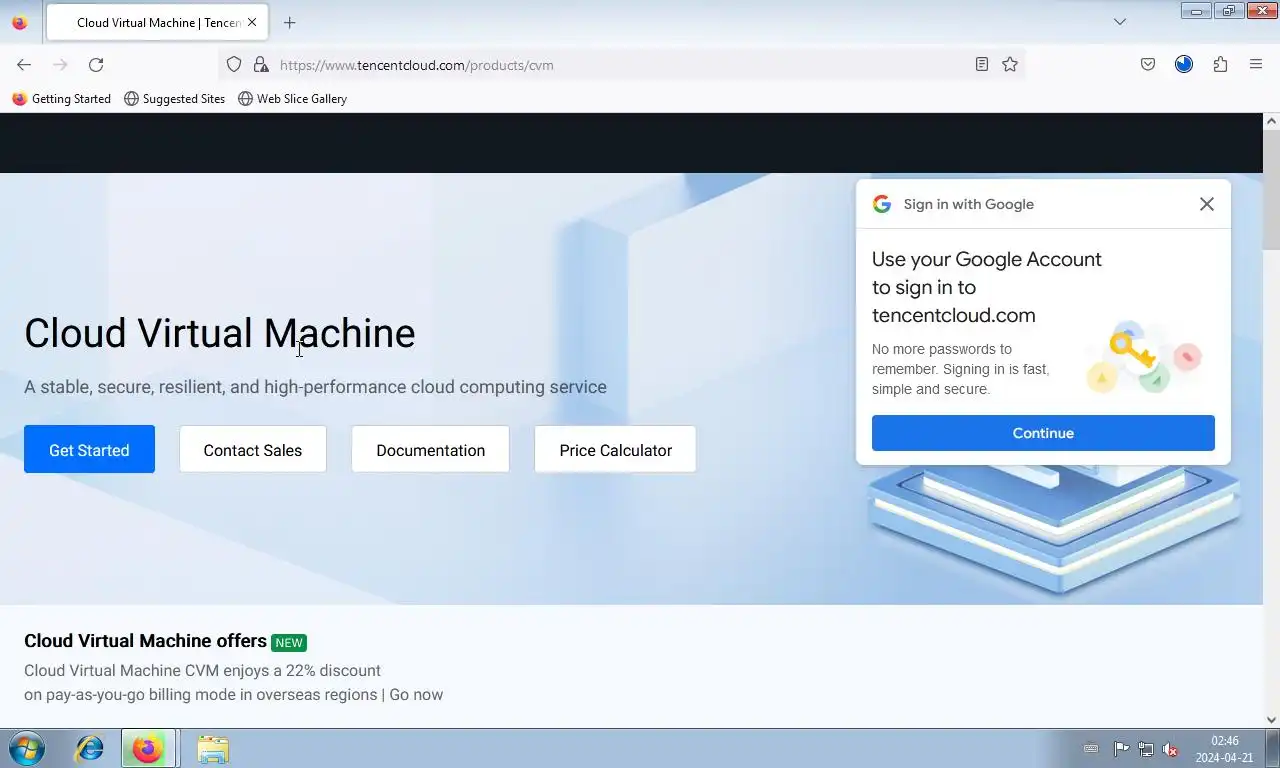Go back with the browser back arrow

pyautogui.click(x=24, y=65)
